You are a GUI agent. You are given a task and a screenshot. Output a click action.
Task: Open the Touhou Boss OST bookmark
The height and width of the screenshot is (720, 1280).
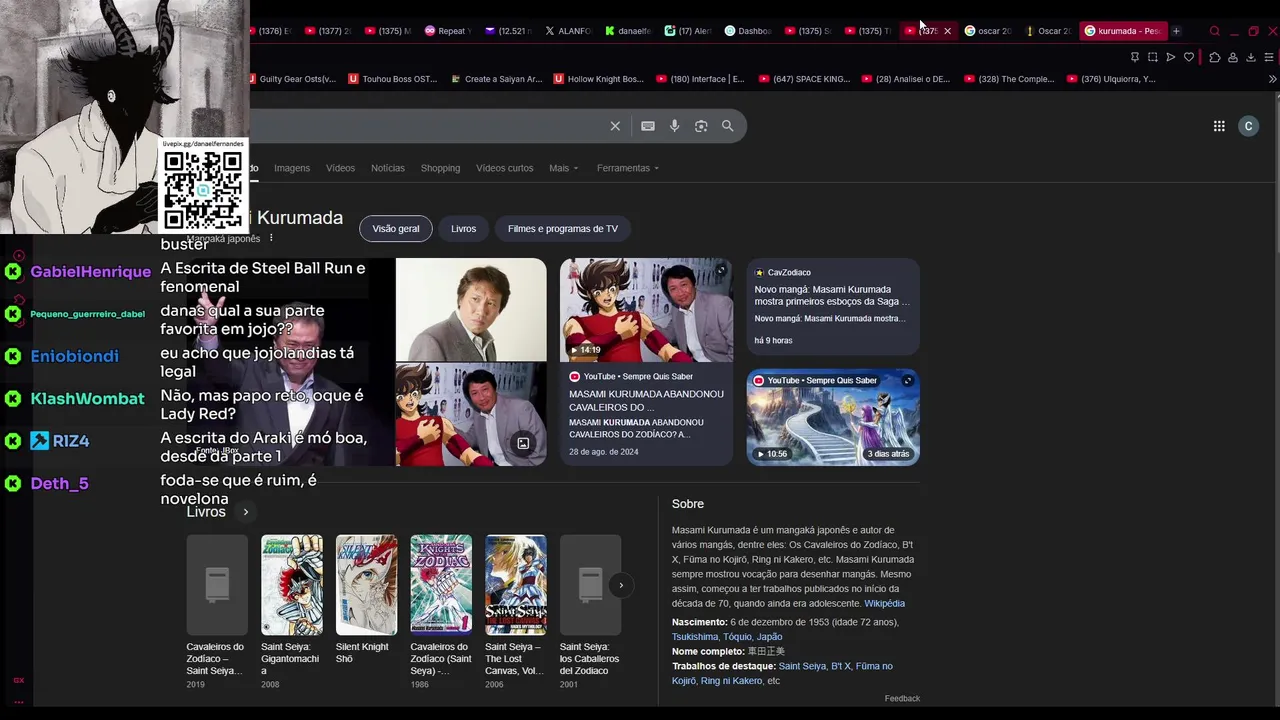(393, 79)
